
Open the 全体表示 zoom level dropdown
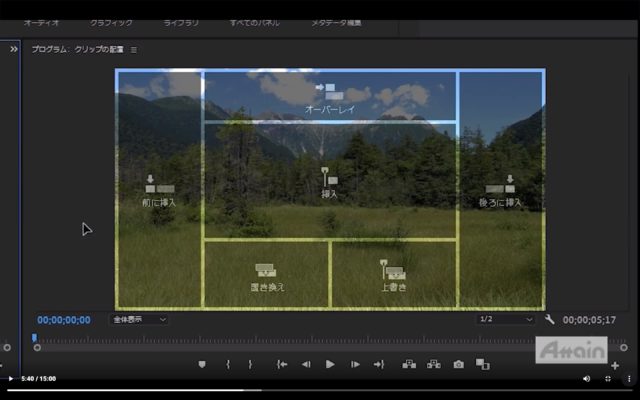click(x=139, y=319)
